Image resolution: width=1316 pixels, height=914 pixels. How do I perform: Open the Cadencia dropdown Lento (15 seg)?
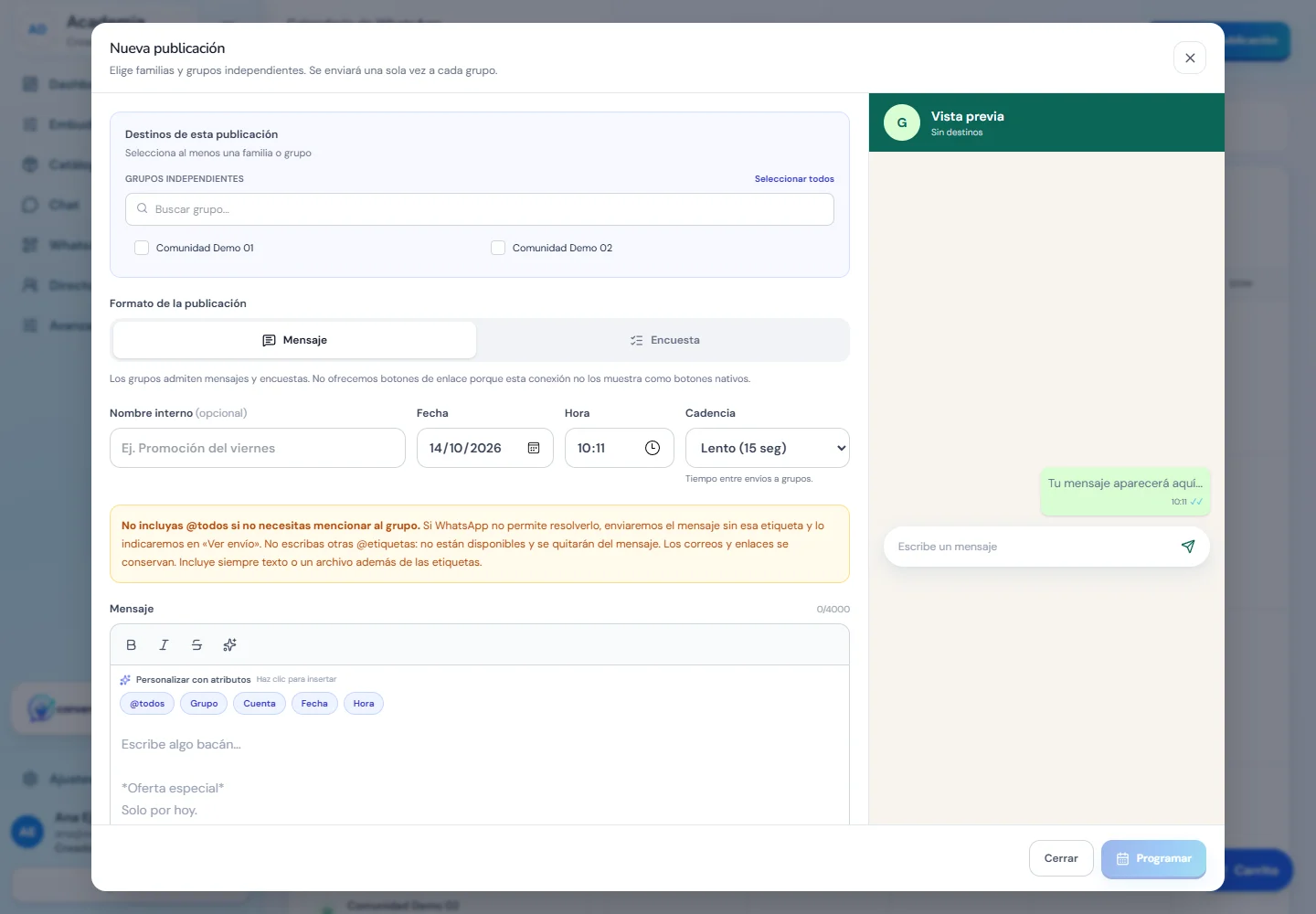(768, 448)
